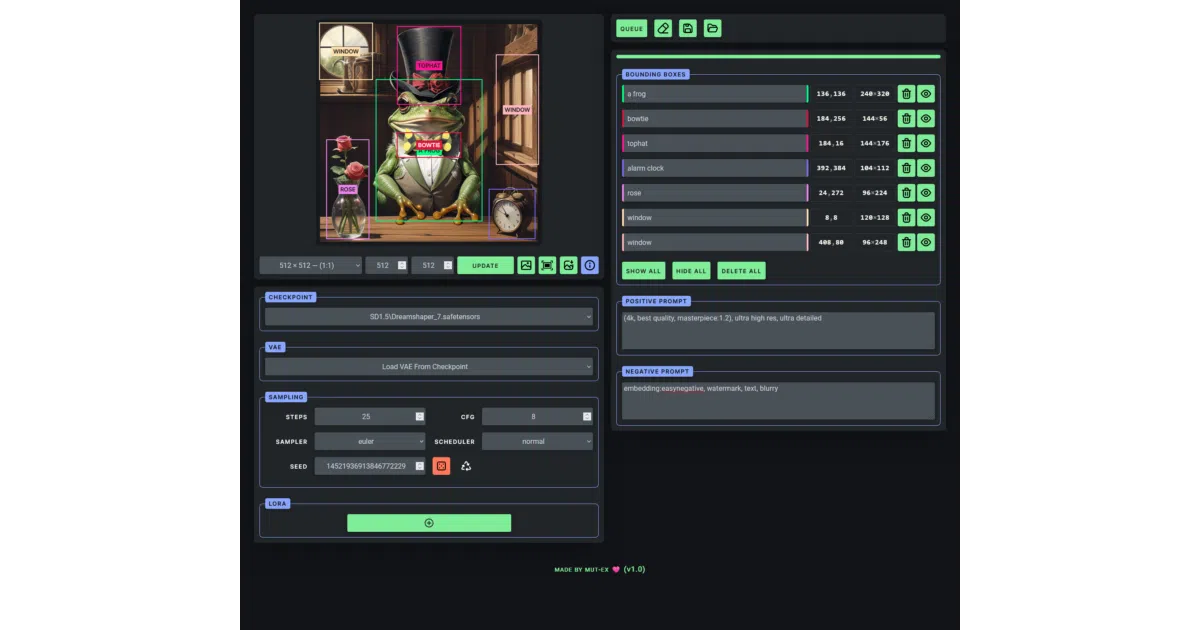Click the fit-to-frame icon below canvas
Viewport: 1200px width, 630px height.
[547, 265]
